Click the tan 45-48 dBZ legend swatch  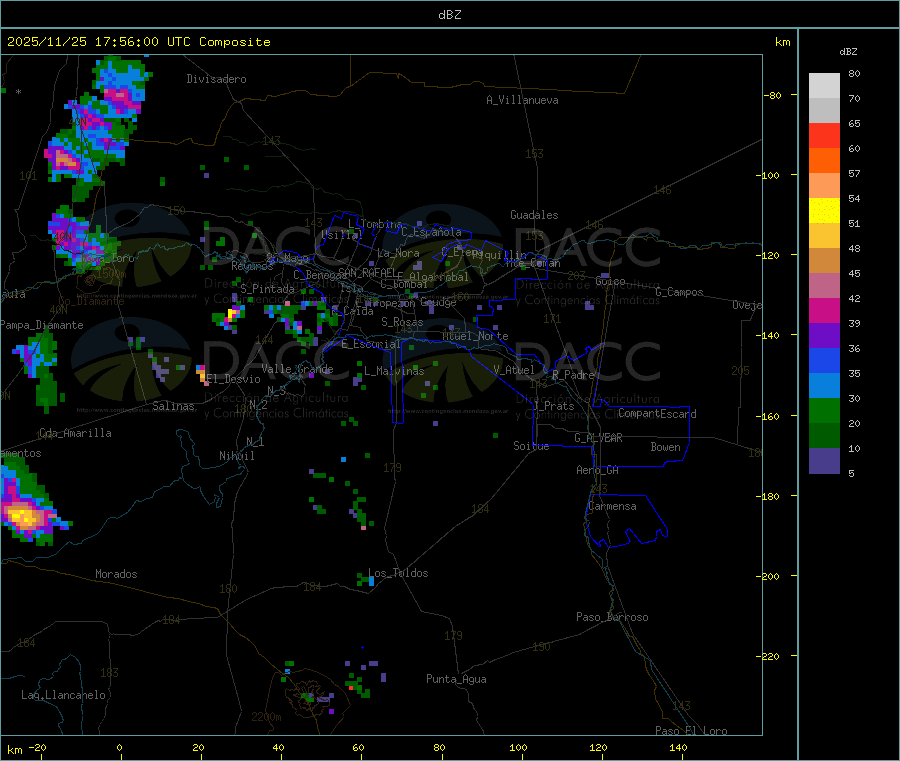[824, 261]
